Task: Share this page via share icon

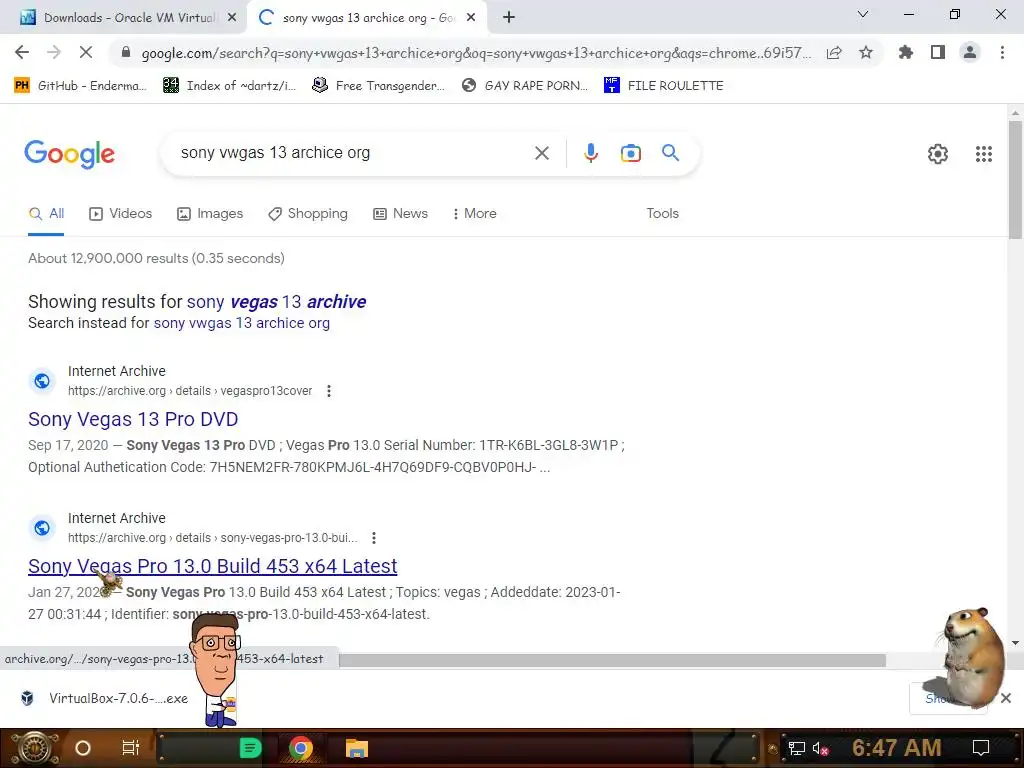Action: tap(834, 53)
